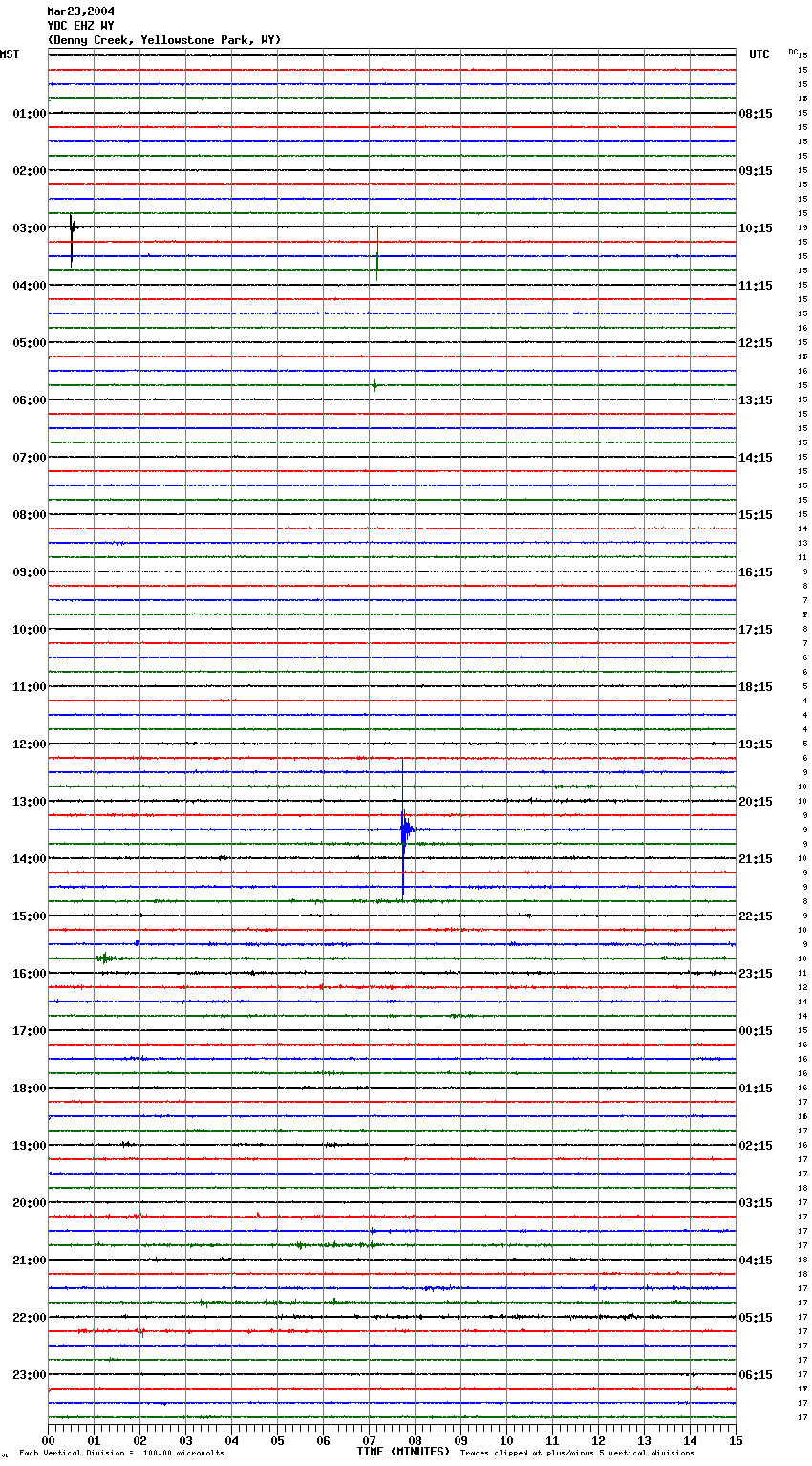Select the 13:00 MST time label
Viewport: 812px width, 1466px height.
click(30, 802)
